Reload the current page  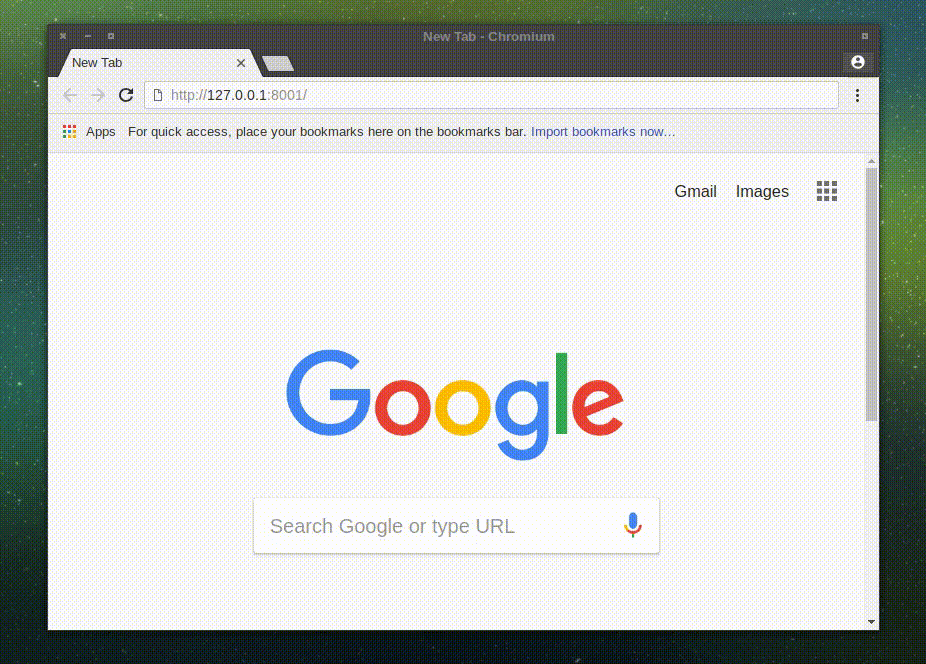point(126,95)
